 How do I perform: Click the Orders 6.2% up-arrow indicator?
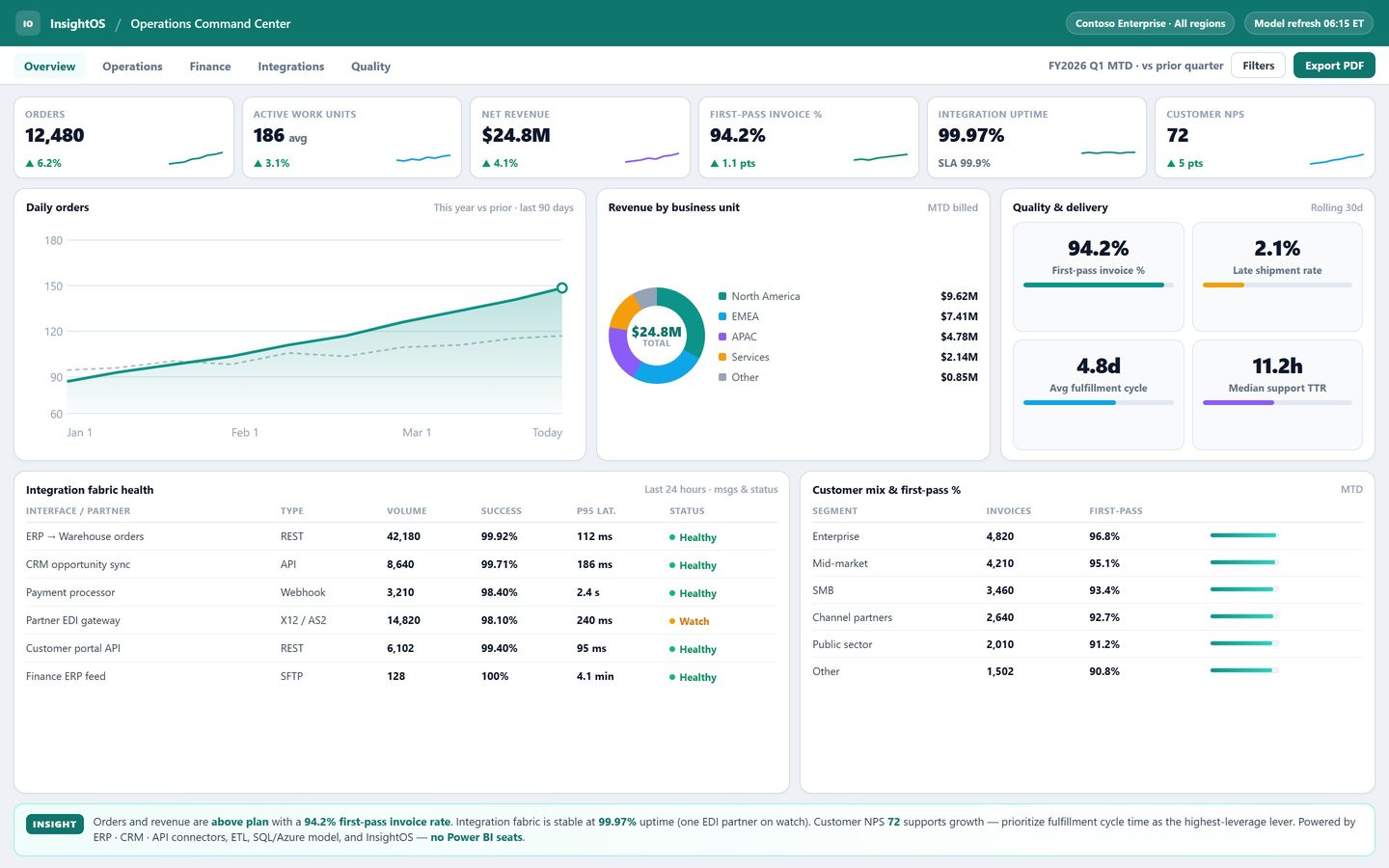30,163
